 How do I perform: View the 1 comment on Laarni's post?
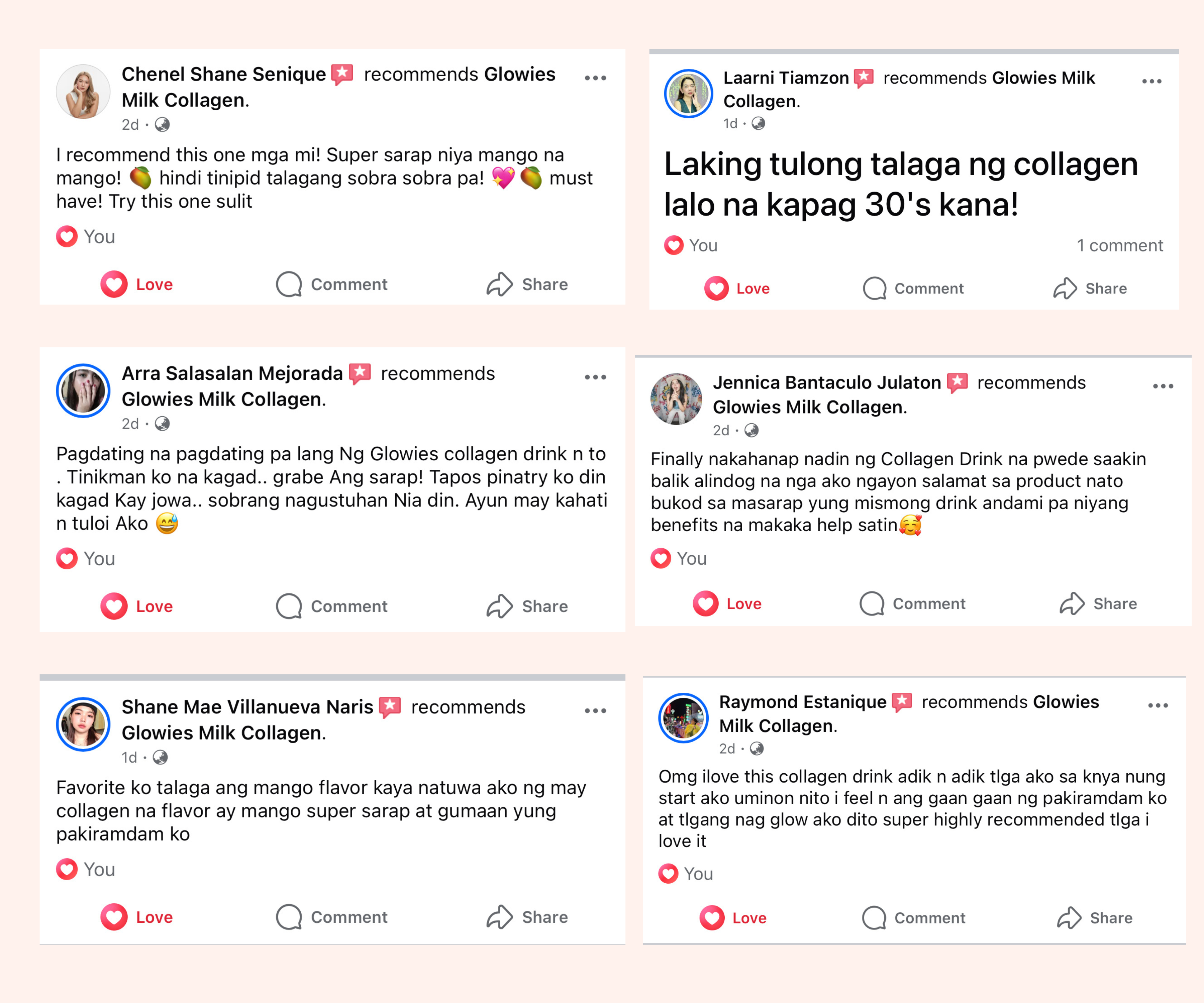click(x=1119, y=245)
